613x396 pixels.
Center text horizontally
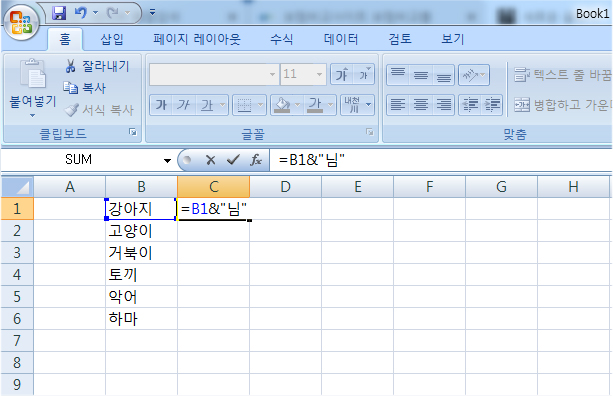coord(421,105)
